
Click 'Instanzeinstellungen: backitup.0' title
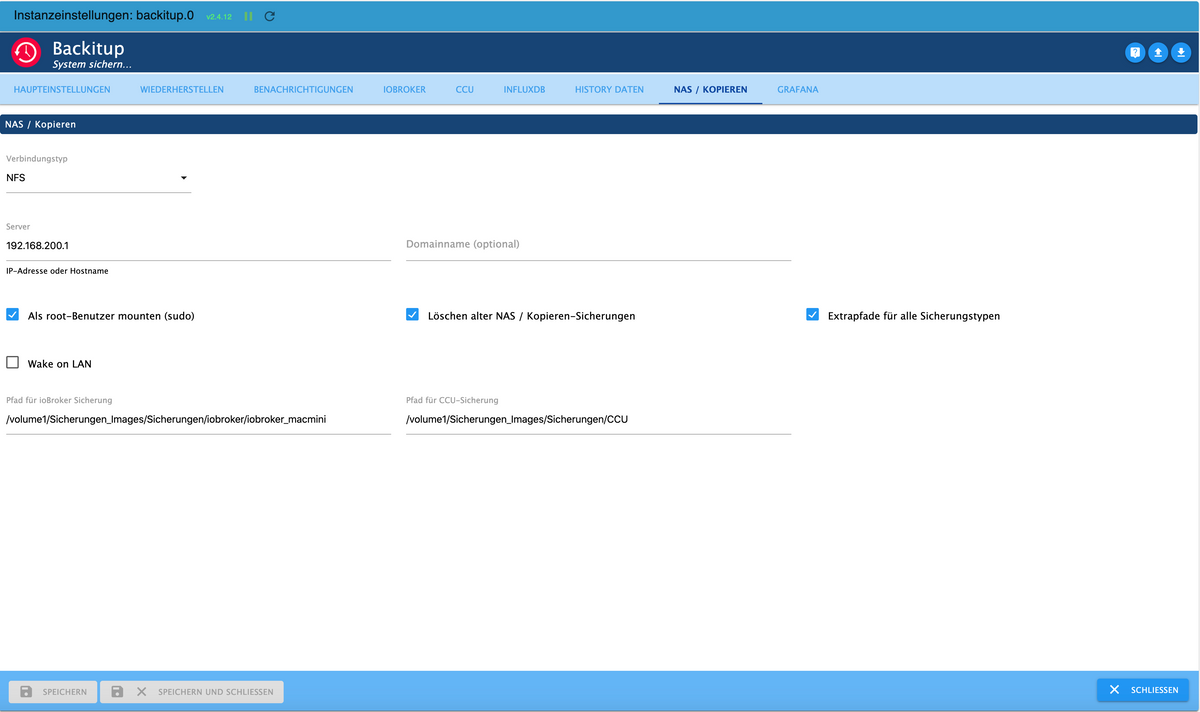pos(103,16)
